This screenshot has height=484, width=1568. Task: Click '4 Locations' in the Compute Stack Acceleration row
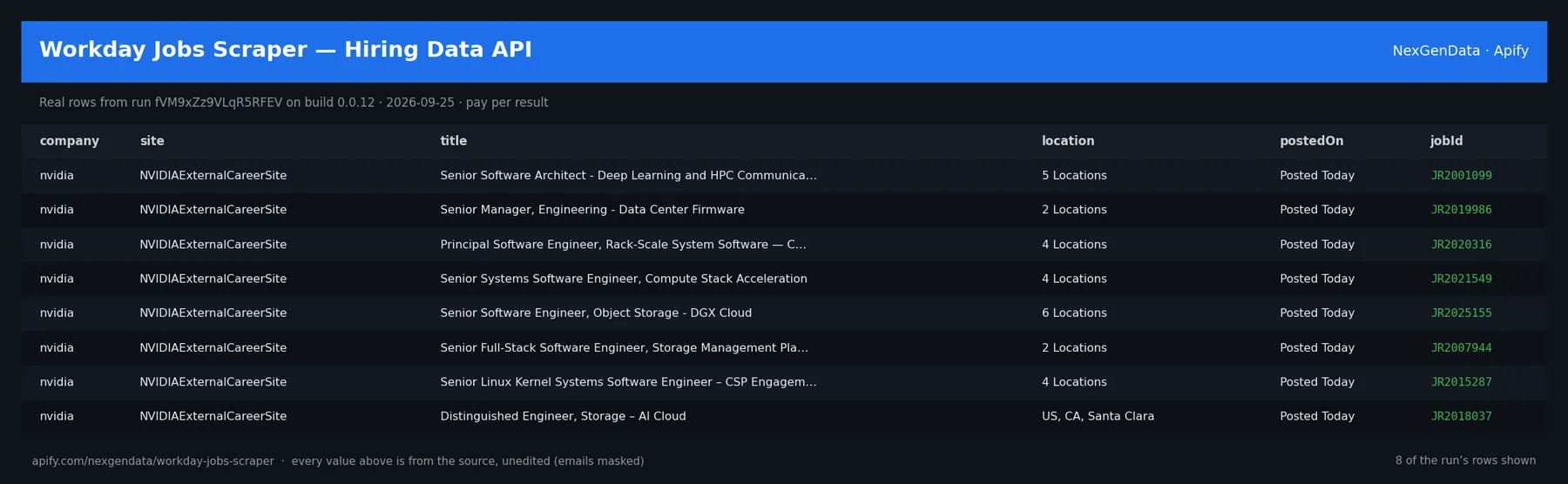point(1074,279)
